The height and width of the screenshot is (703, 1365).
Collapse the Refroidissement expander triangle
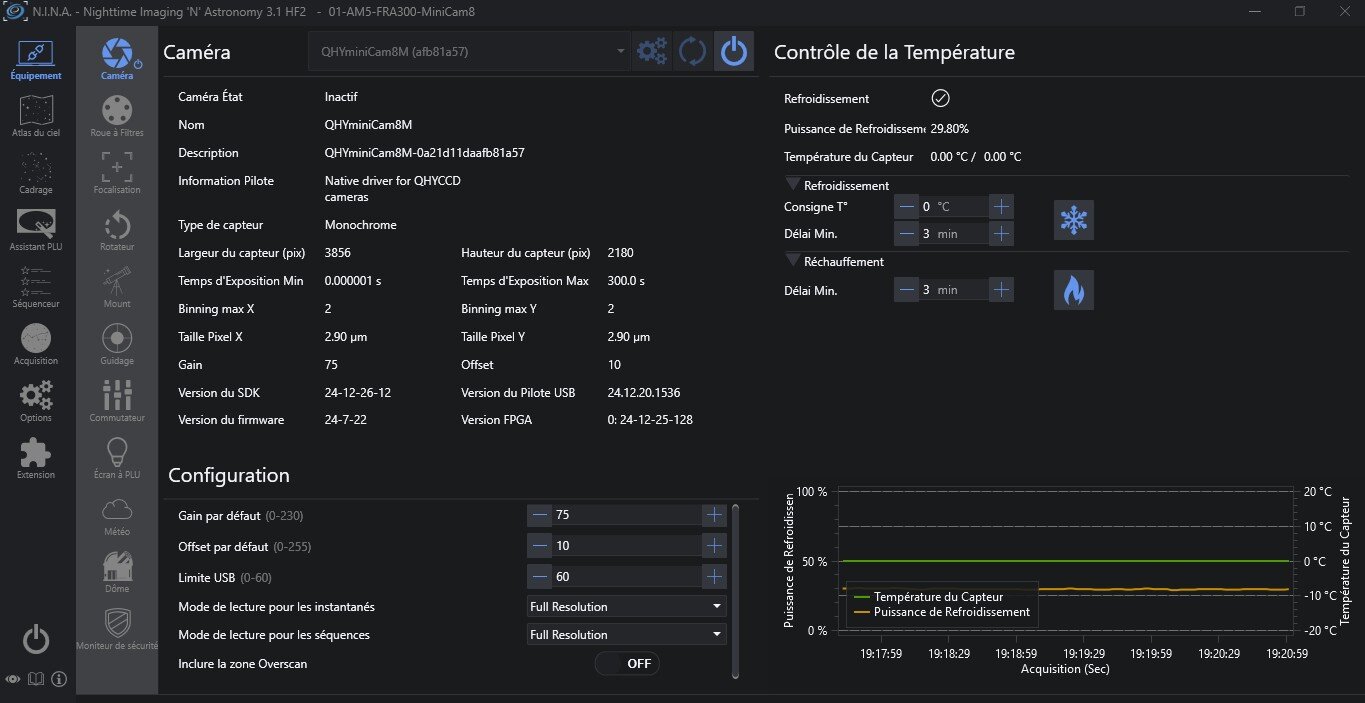(x=794, y=185)
